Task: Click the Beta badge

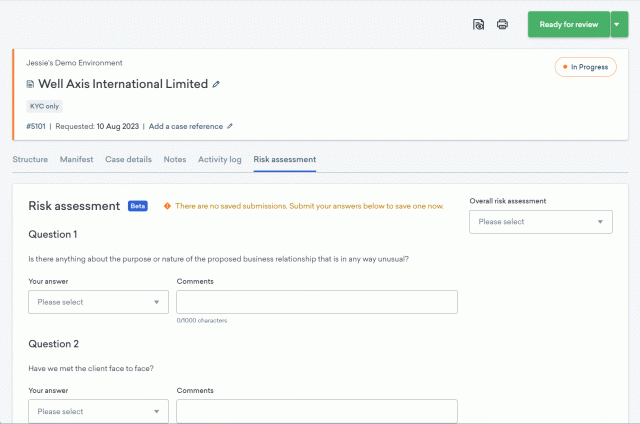Action: click(x=138, y=206)
